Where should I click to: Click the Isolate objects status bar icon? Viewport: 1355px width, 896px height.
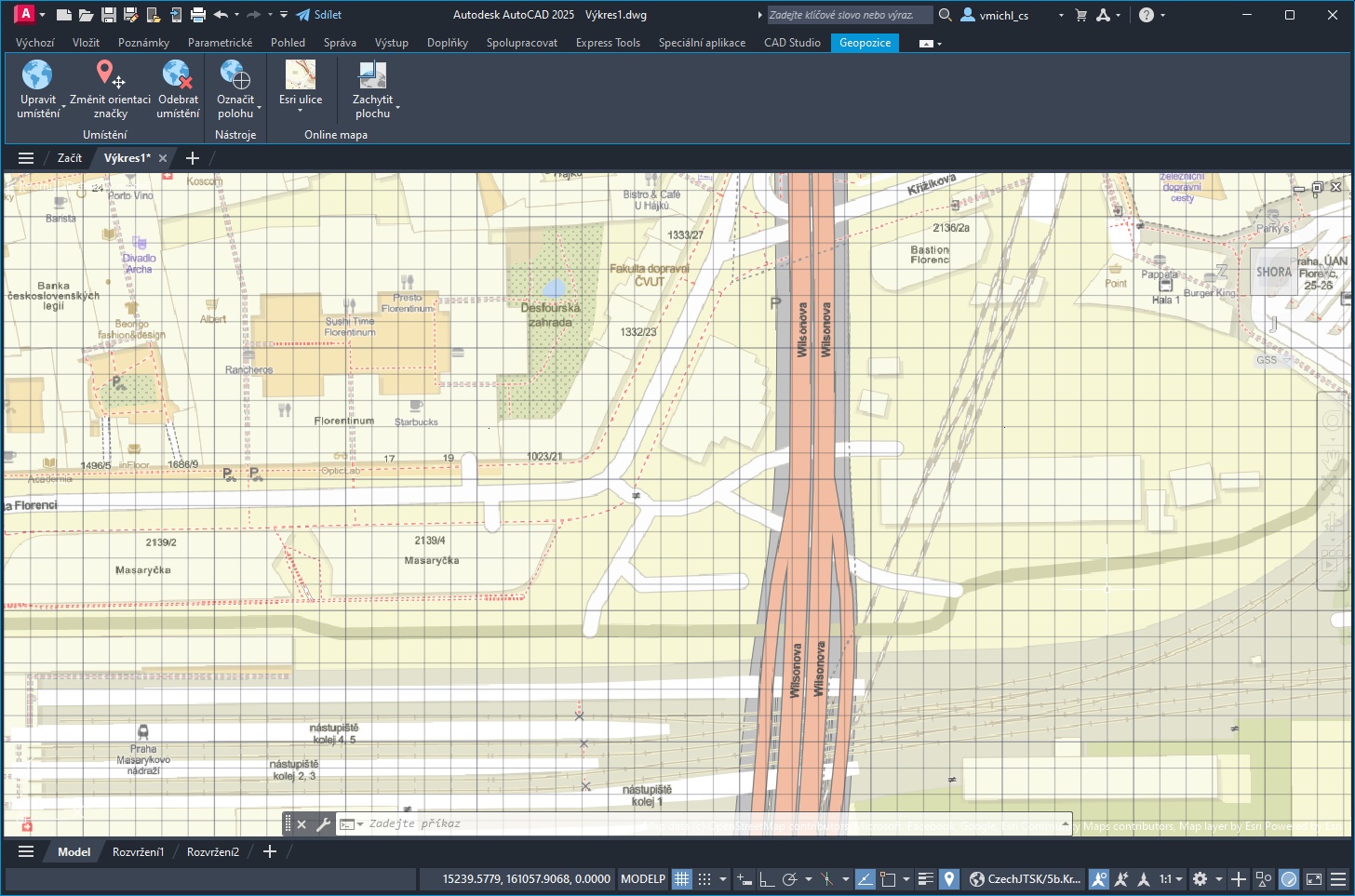[1263, 878]
